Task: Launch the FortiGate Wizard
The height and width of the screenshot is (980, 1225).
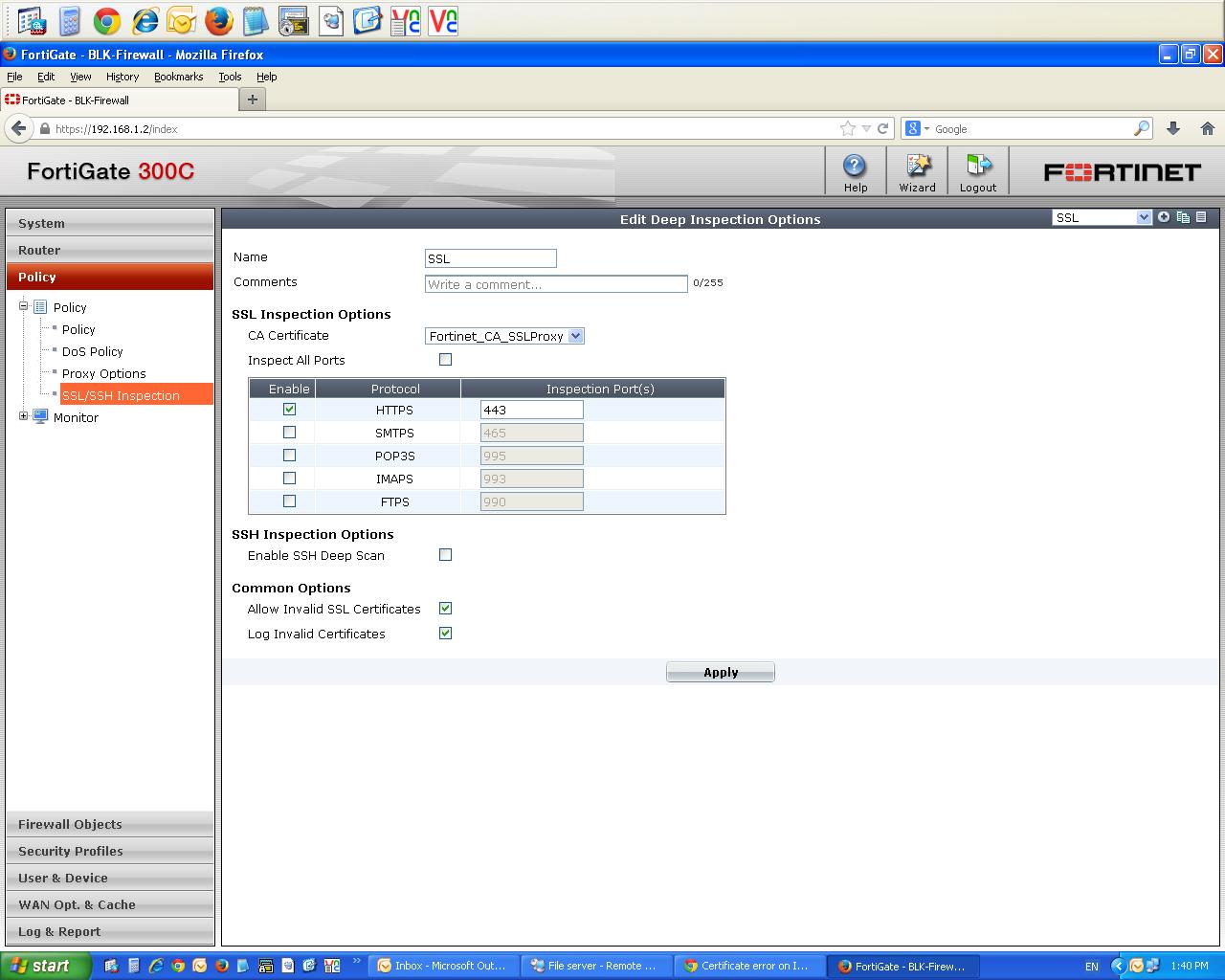Action: tap(916, 170)
